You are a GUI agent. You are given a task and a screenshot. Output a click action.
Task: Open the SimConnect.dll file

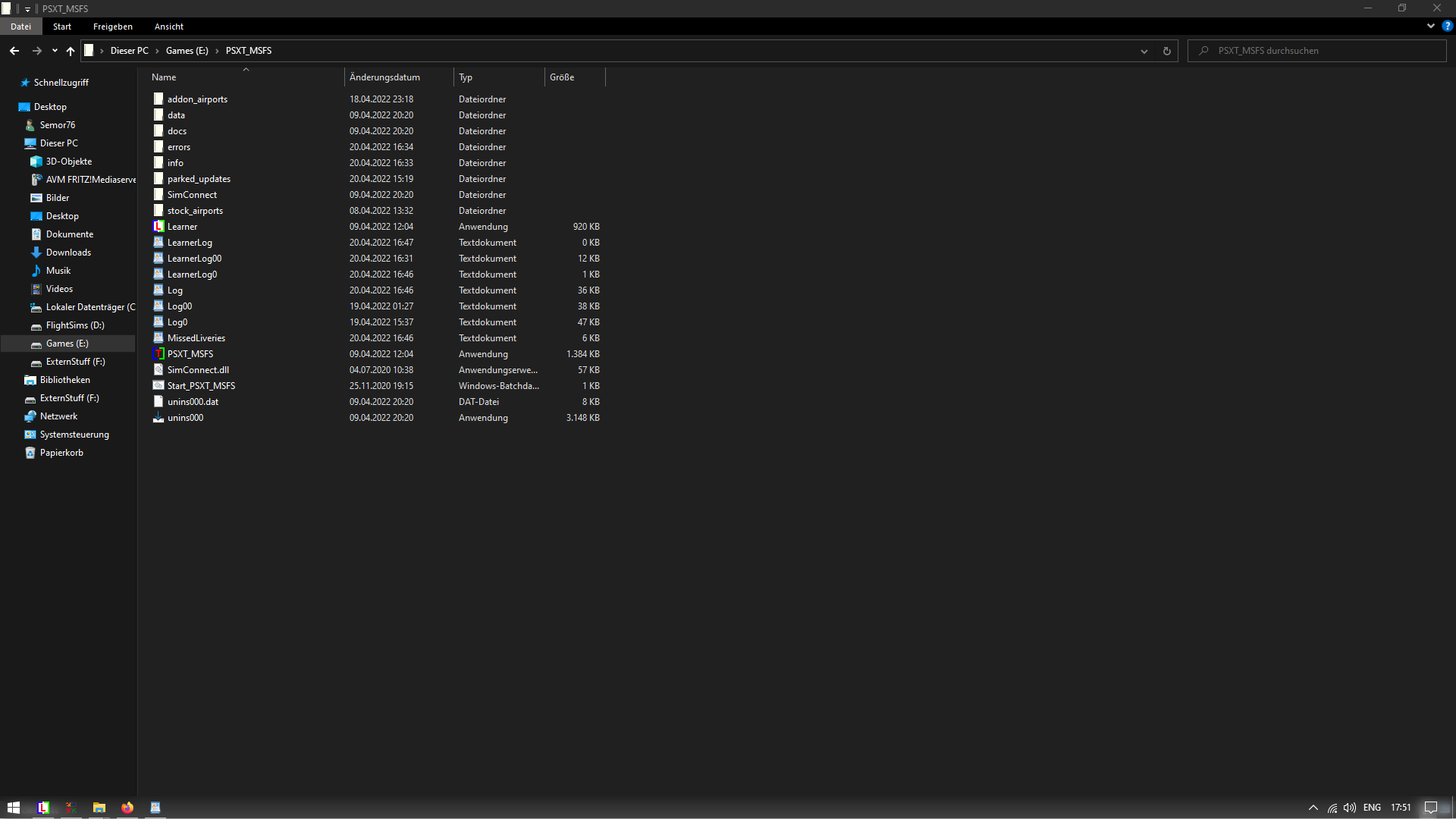(198, 369)
